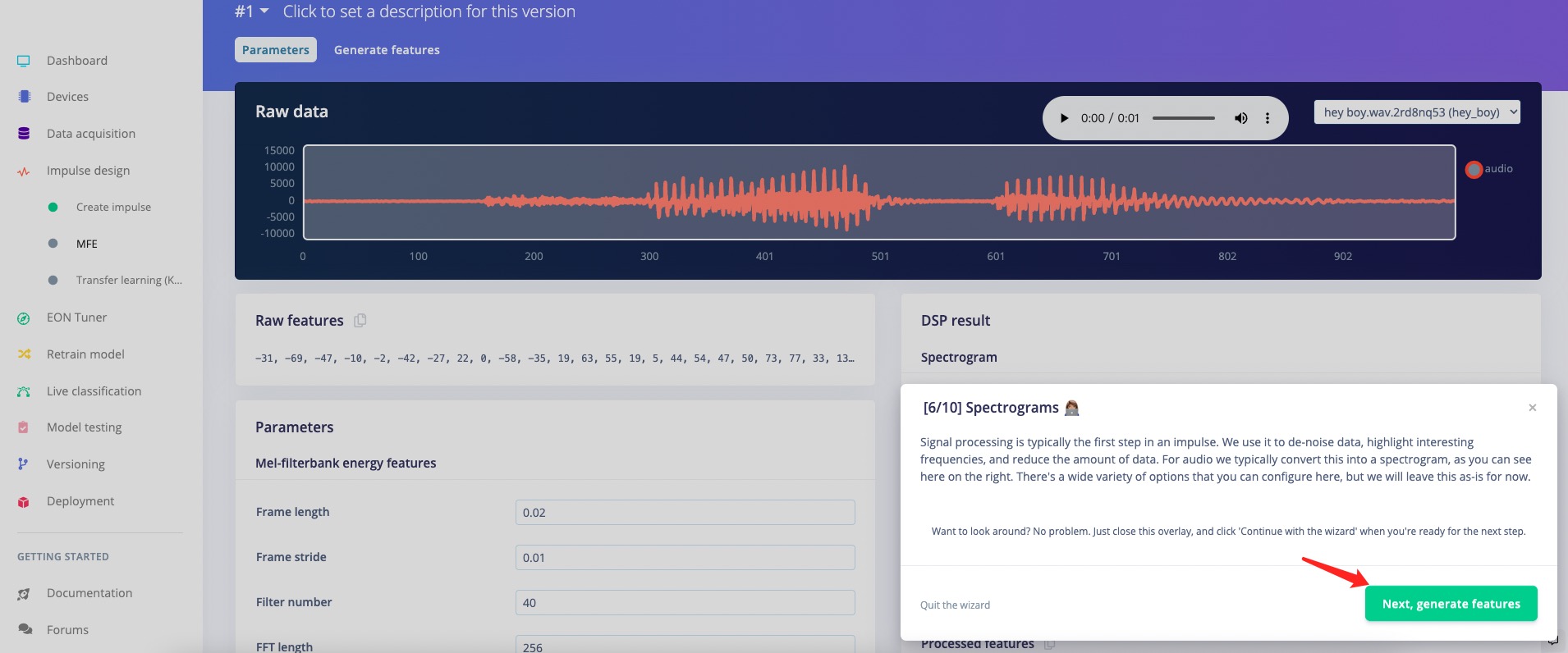Select the MFE processing block

coord(87,244)
